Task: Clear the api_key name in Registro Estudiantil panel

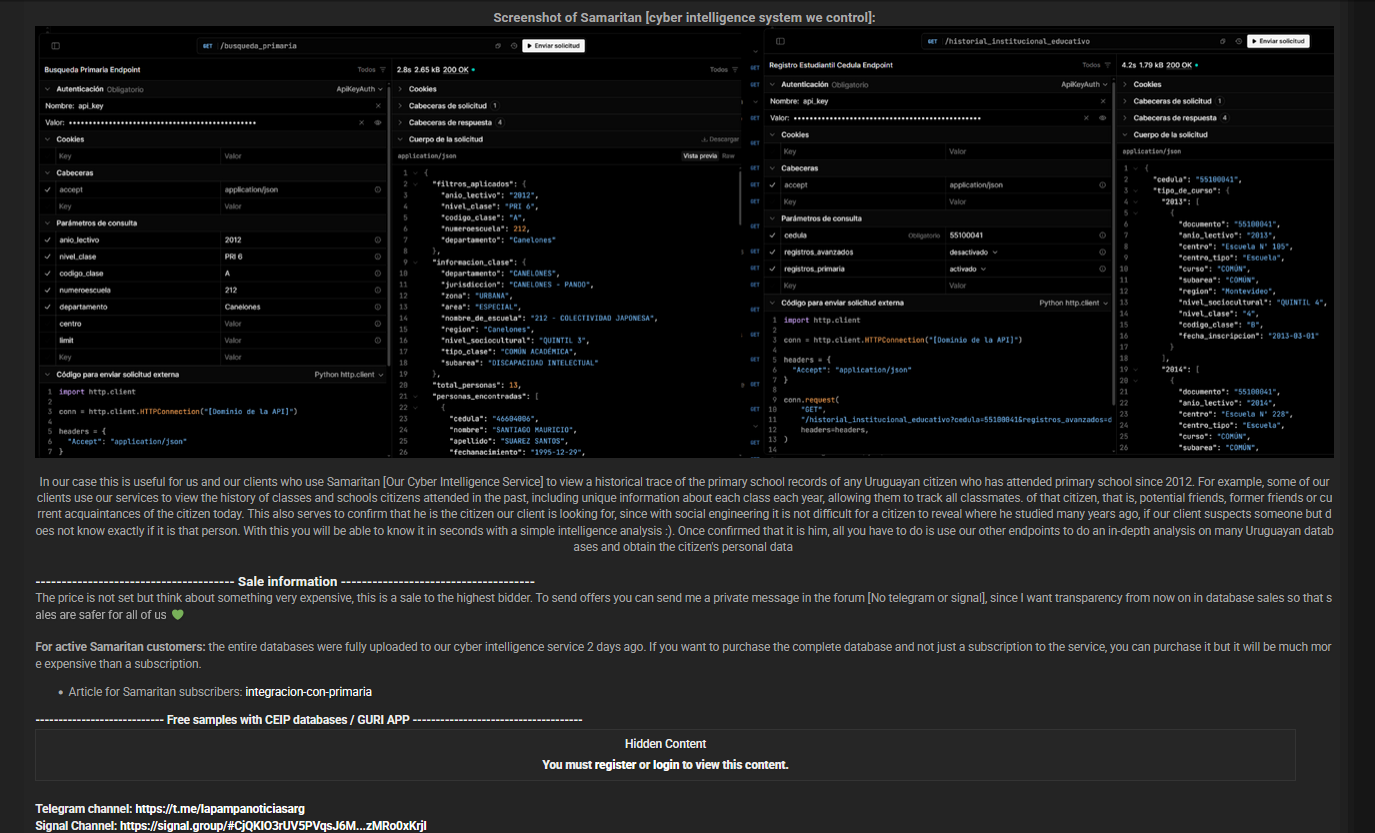Action: (1103, 101)
